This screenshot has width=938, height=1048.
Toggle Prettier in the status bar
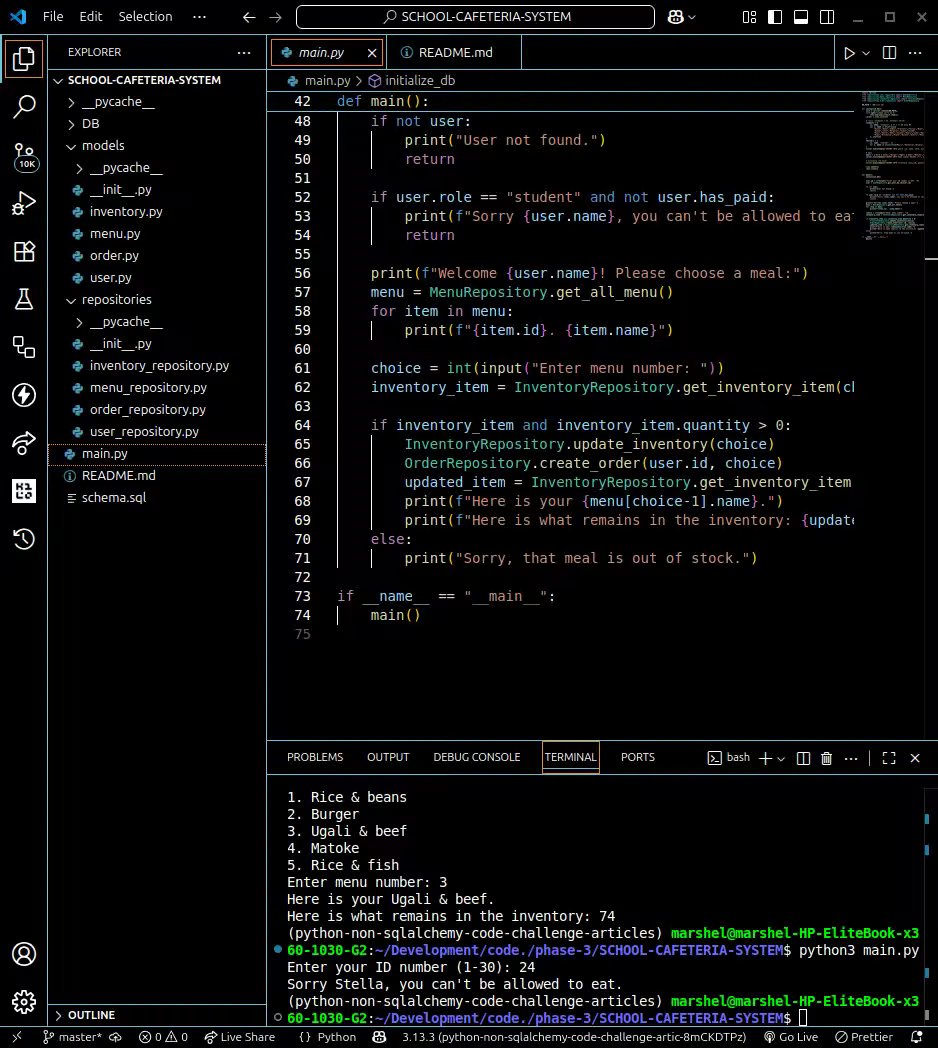[x=864, y=1037]
